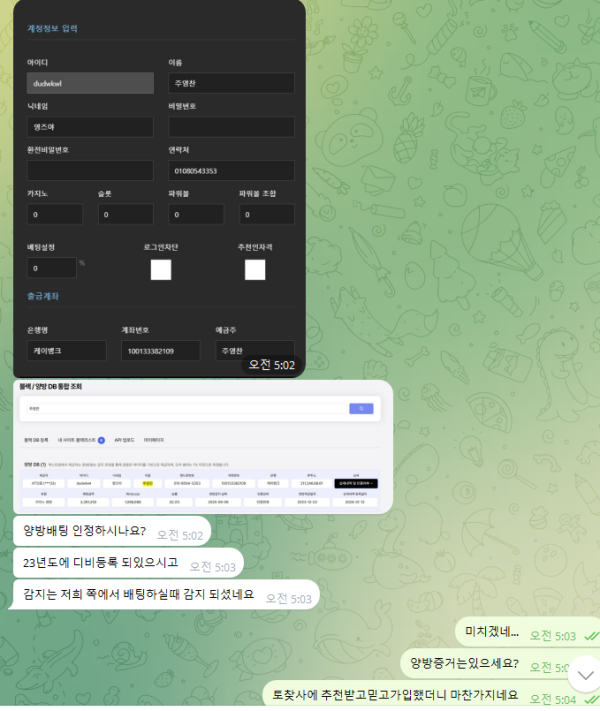Click the scroll-to-bottom chevron button
This screenshot has height=711, width=600.
coord(581,673)
